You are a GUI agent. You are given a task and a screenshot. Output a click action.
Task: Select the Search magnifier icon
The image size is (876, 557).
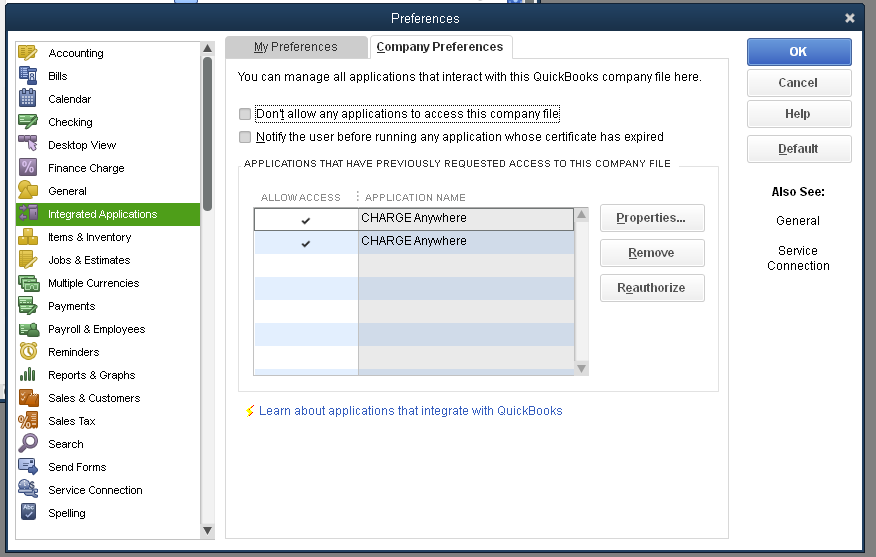click(28, 444)
